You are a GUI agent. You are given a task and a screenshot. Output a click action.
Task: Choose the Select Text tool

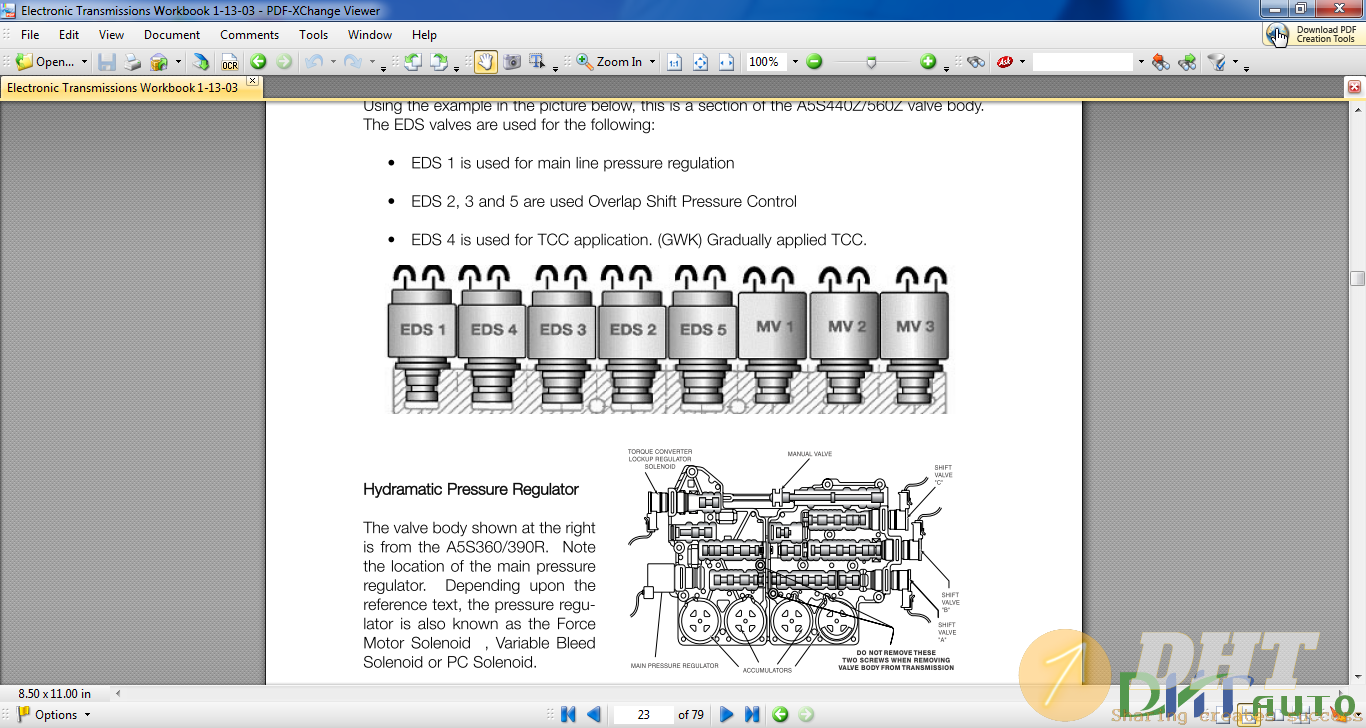tap(538, 62)
